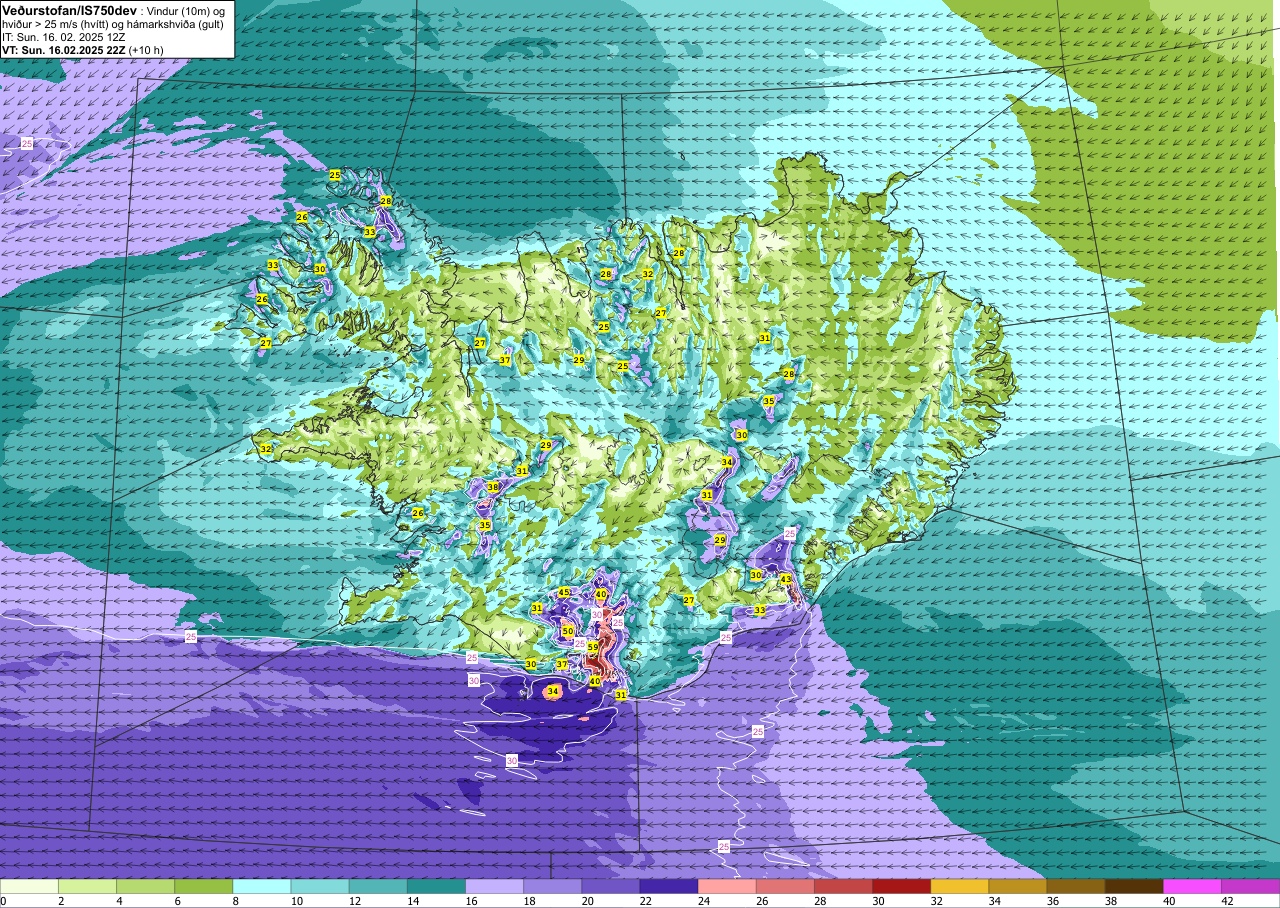The height and width of the screenshot is (908, 1280).
Task: Pick the 16–18 lavender legend swatch
Action: [495, 886]
